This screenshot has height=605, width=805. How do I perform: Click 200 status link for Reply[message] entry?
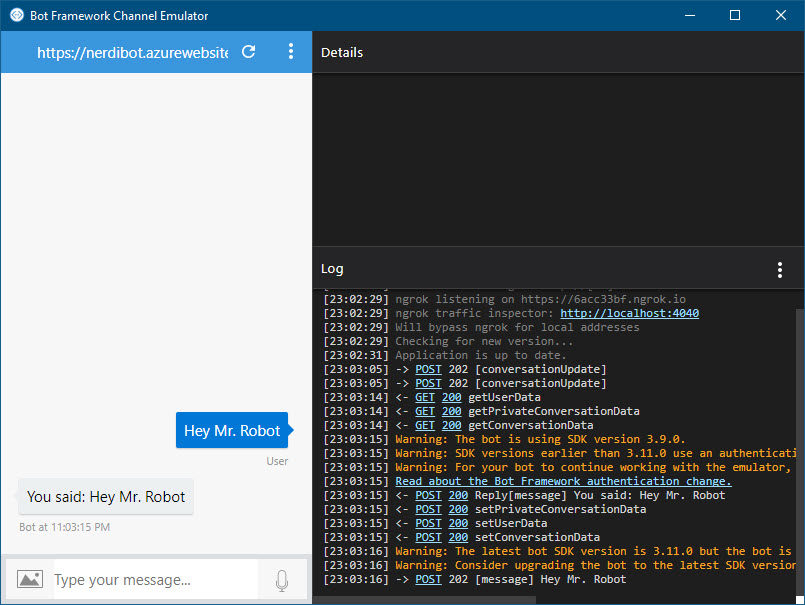coord(458,495)
